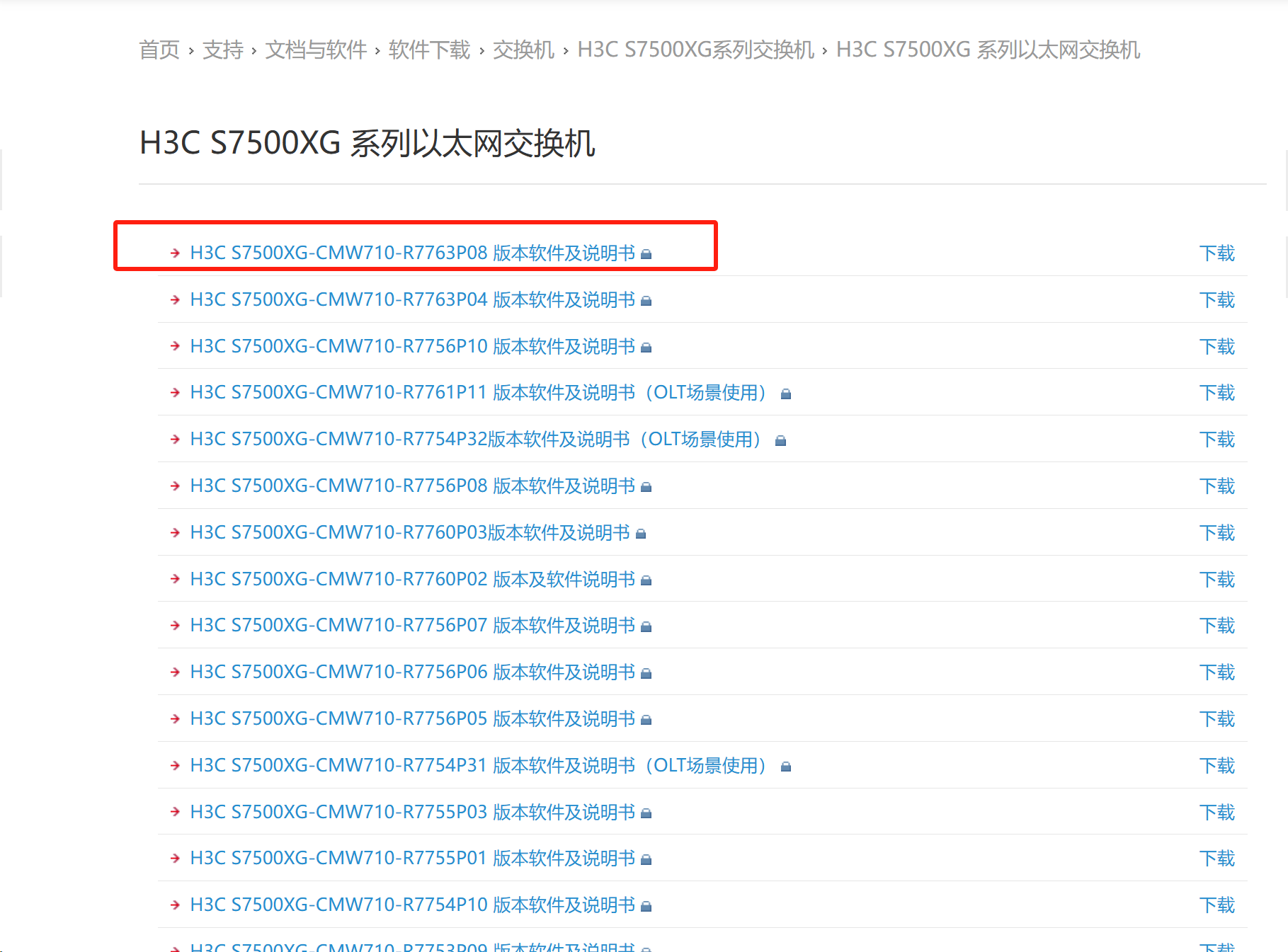The height and width of the screenshot is (952, 1288).
Task: Open the R7756P06 版本软件及说明书 link
Action: coord(413,672)
